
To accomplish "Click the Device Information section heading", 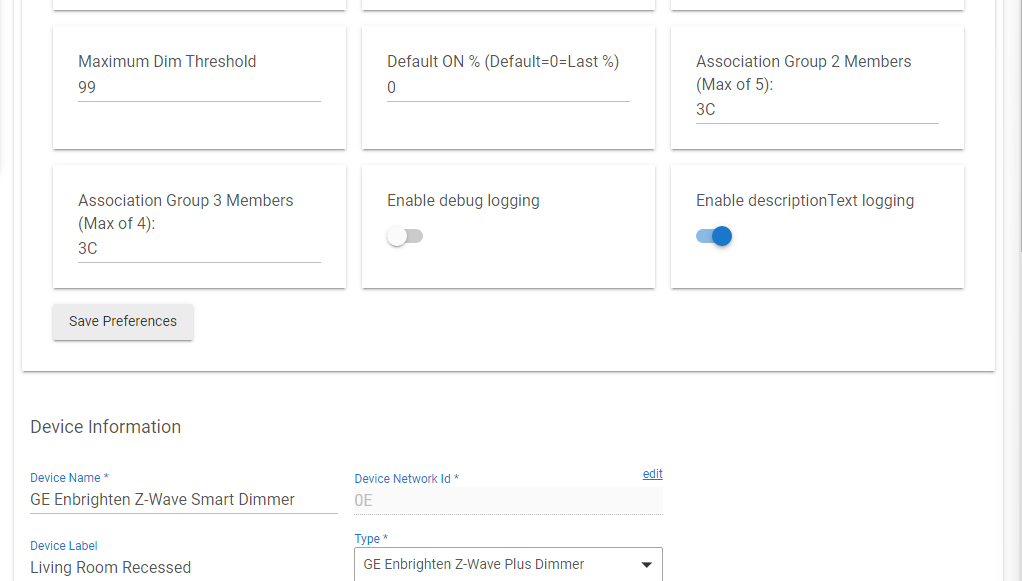I will point(106,427).
